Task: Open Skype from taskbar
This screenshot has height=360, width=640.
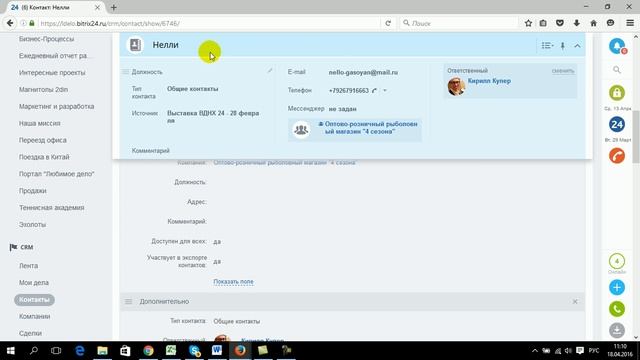Action: (194, 351)
